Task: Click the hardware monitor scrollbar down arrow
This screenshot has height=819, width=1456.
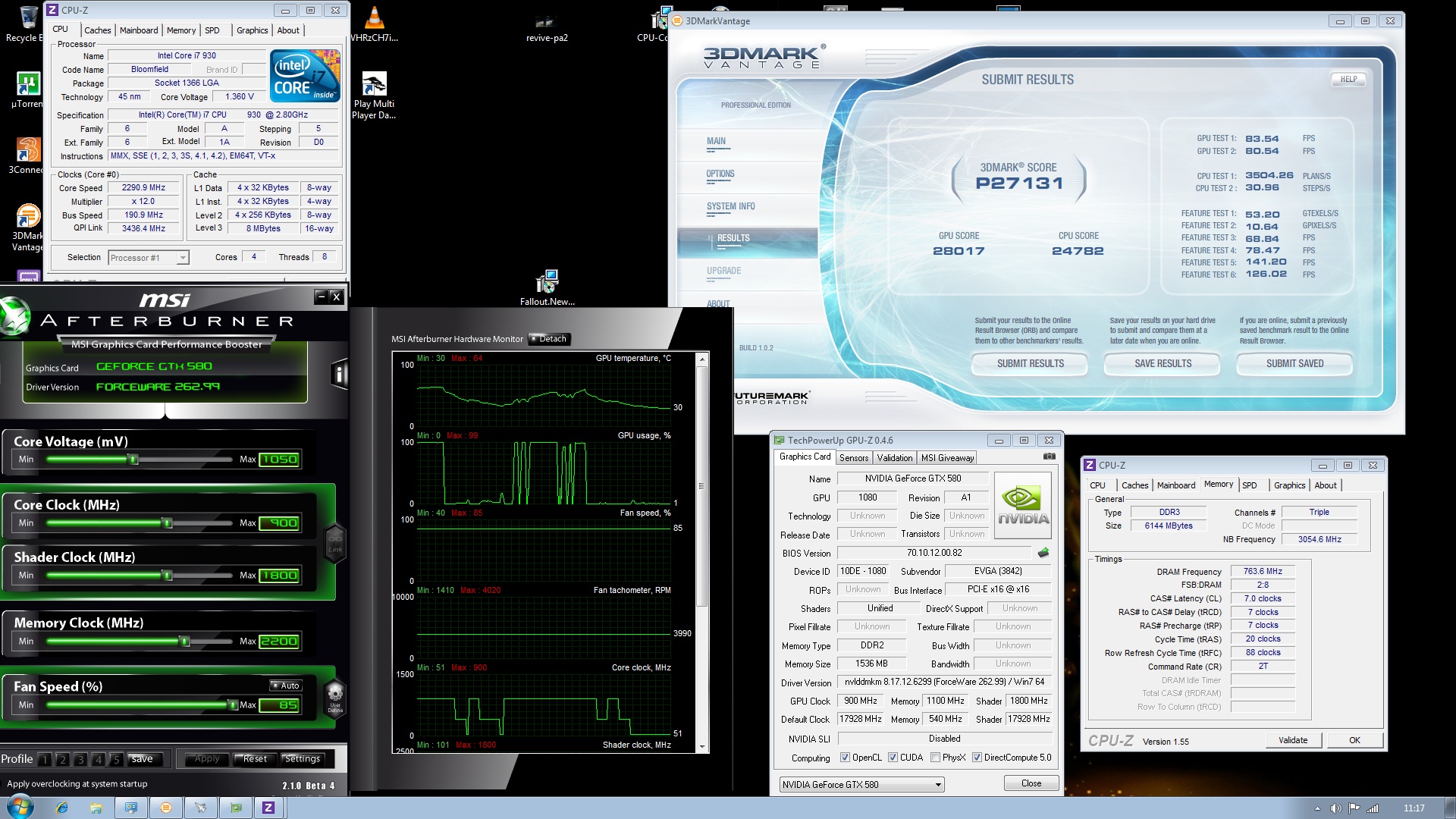Action: tap(701, 747)
